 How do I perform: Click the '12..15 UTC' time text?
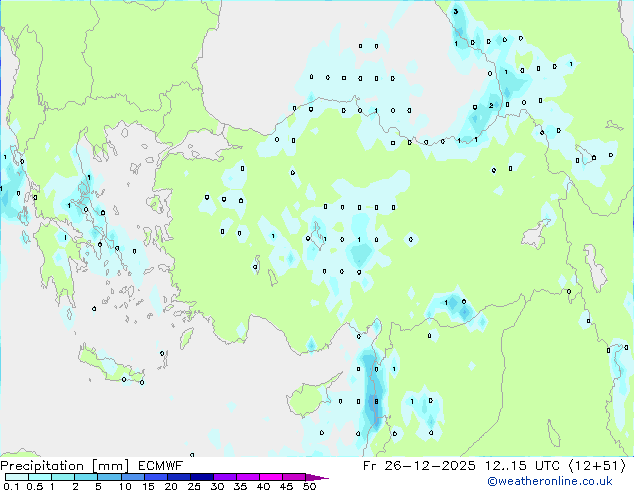pos(523,466)
